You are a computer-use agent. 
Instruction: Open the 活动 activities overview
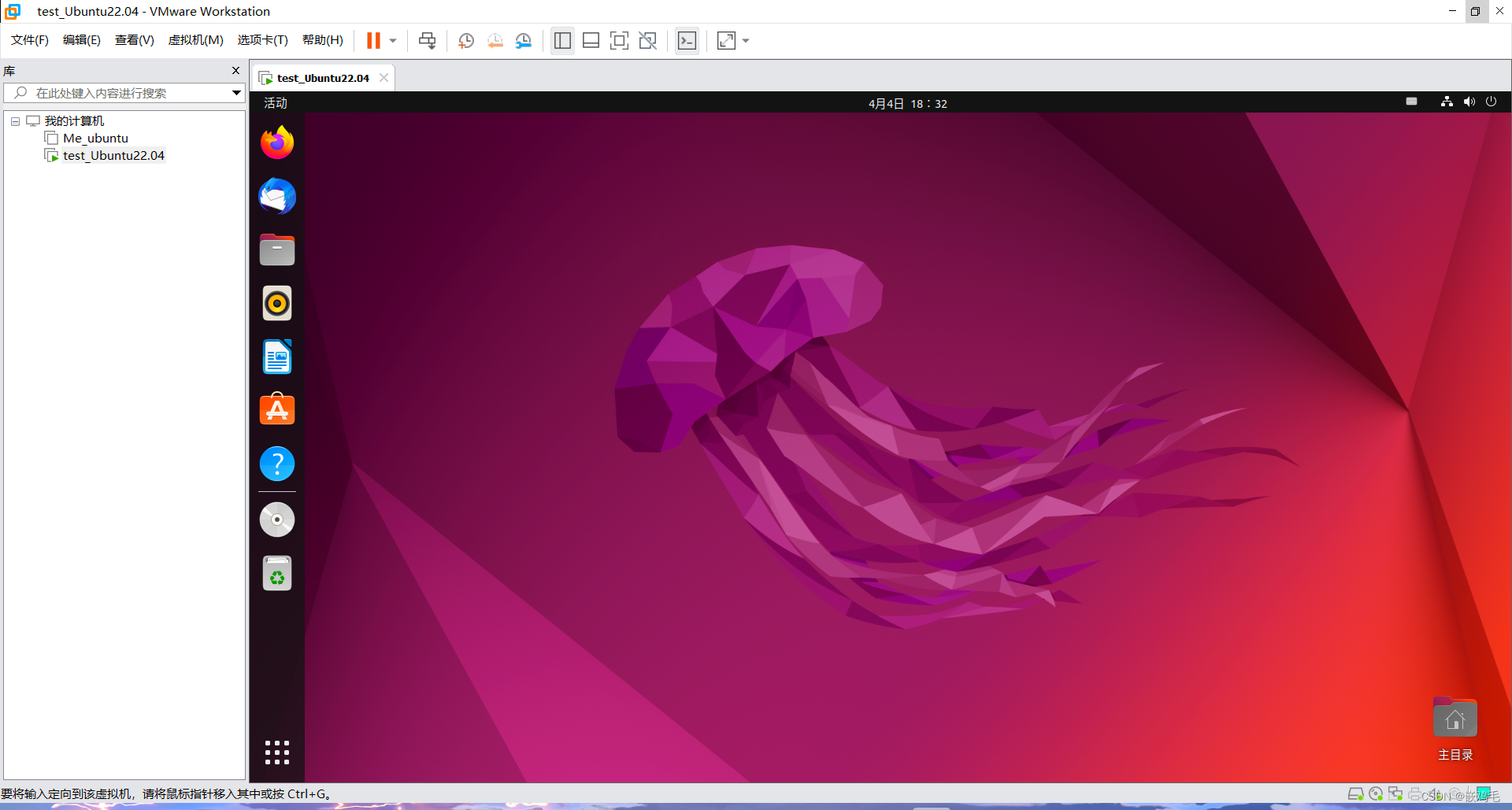pos(276,103)
